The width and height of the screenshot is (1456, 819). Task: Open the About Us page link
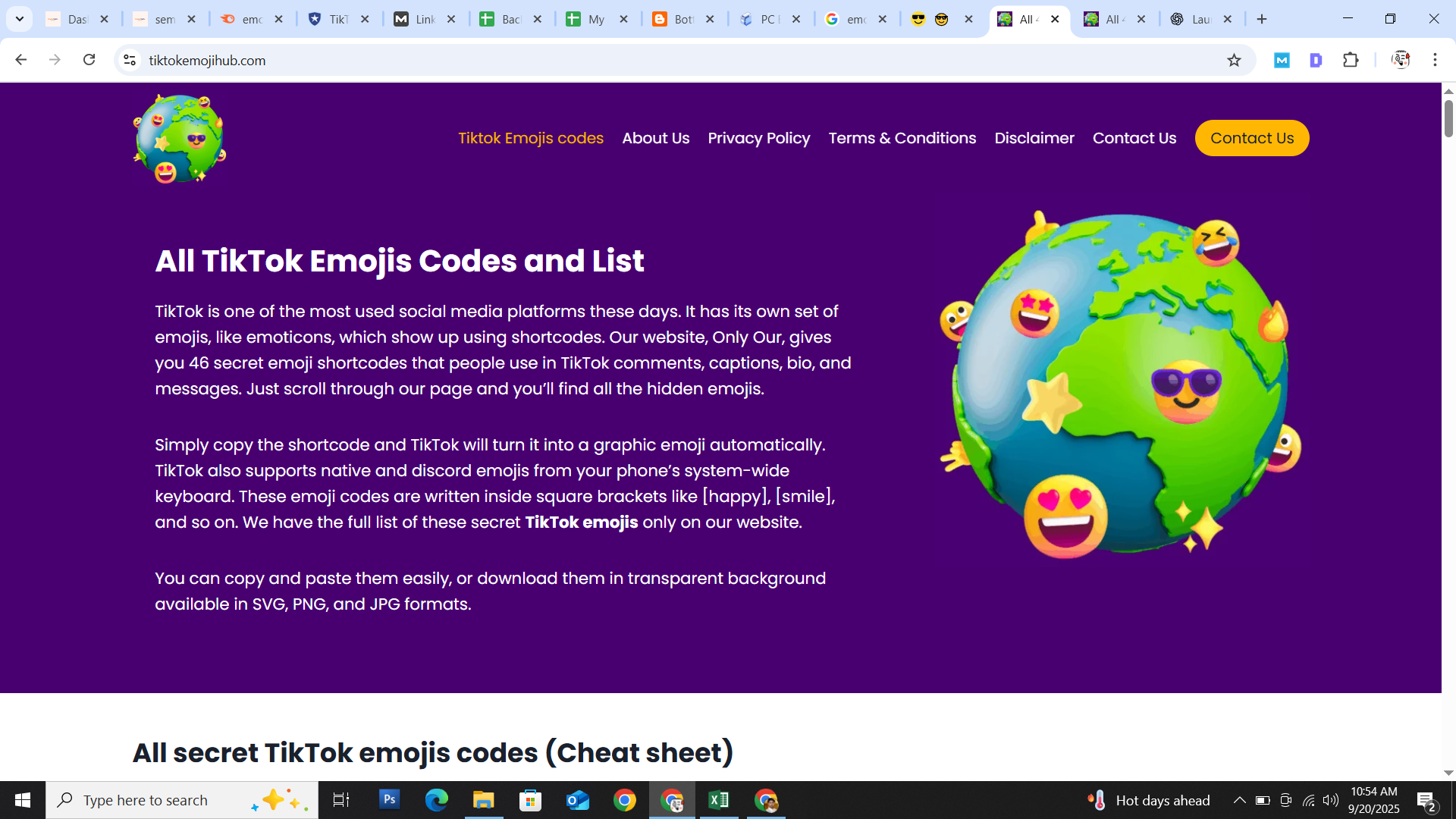[656, 138]
